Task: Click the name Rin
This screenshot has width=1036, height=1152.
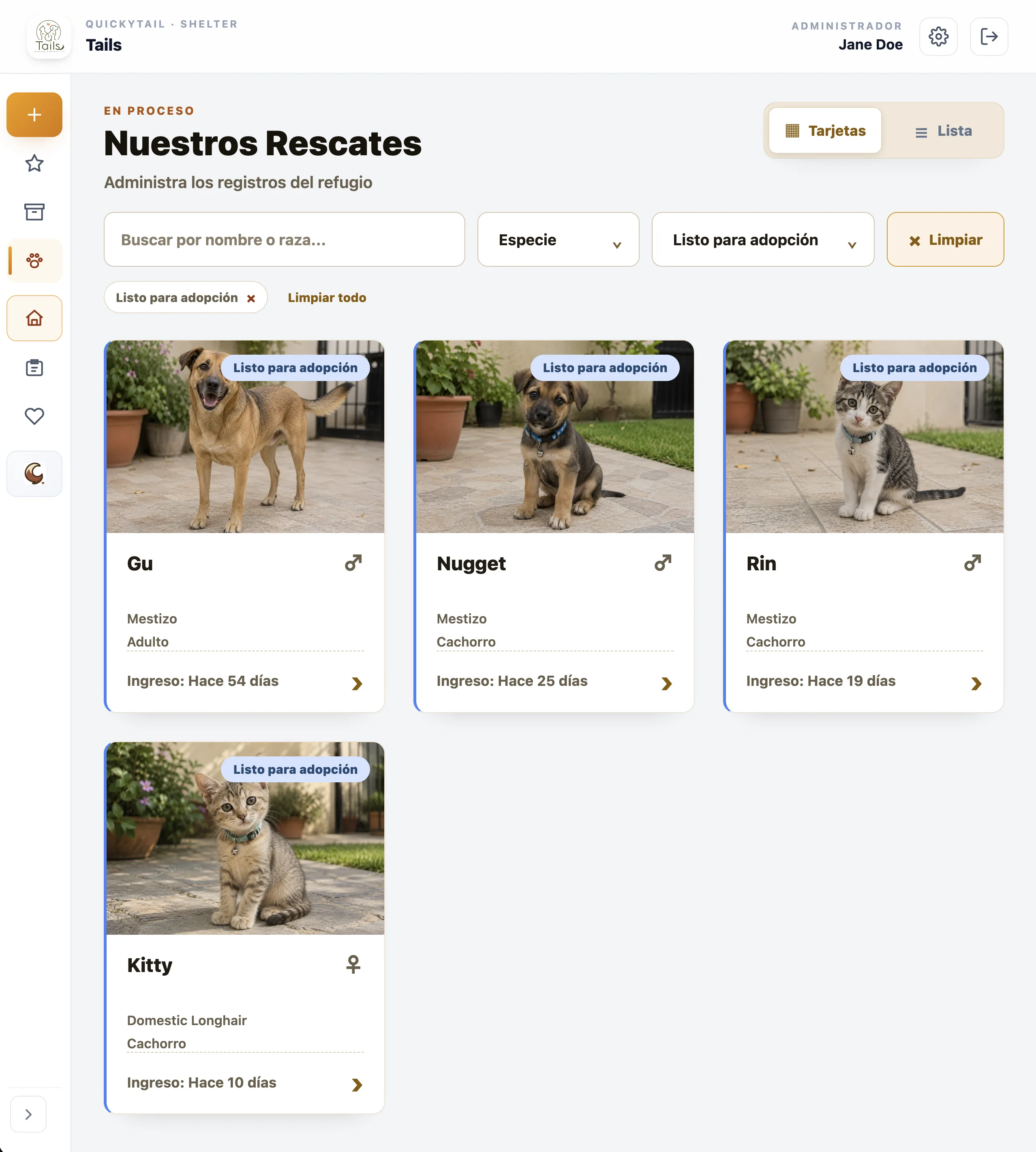Action: [761, 563]
